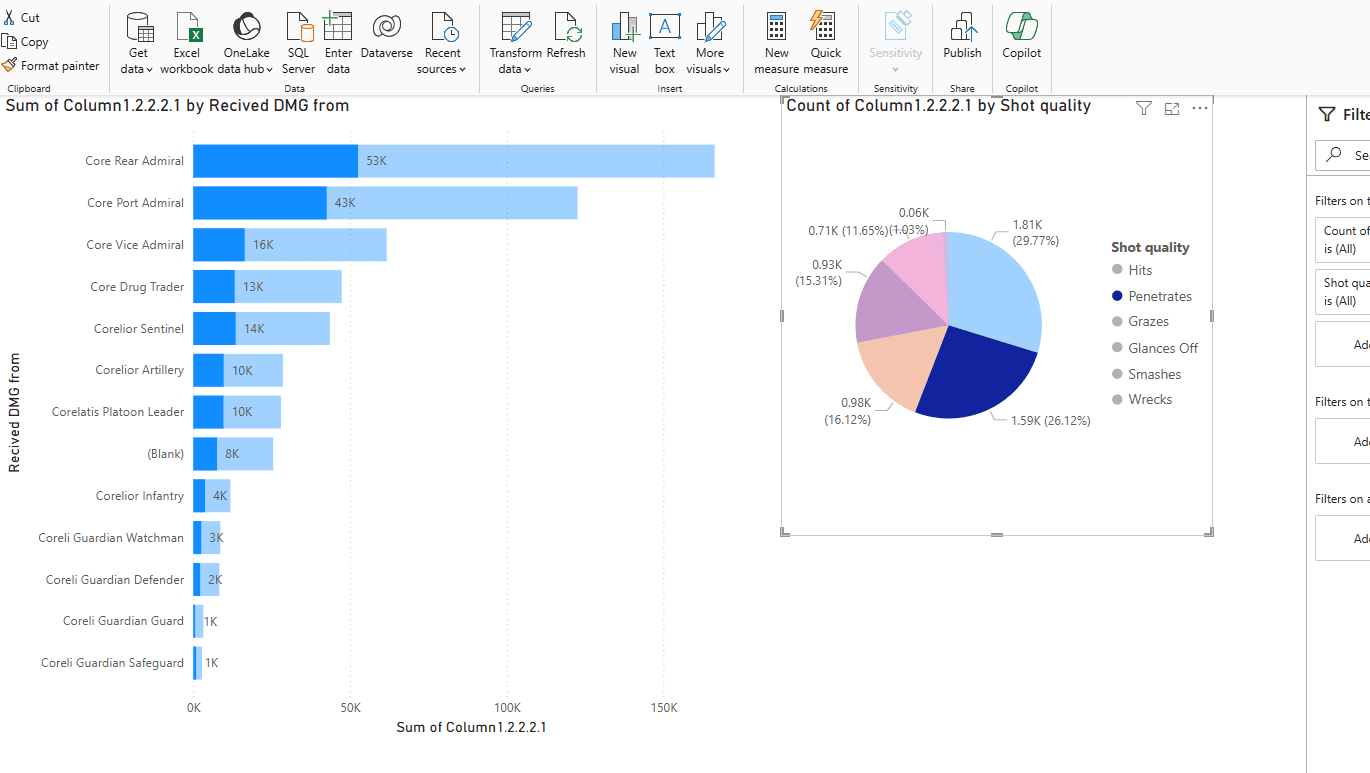
Task: Click the SQL Server icon
Action: (x=298, y=43)
